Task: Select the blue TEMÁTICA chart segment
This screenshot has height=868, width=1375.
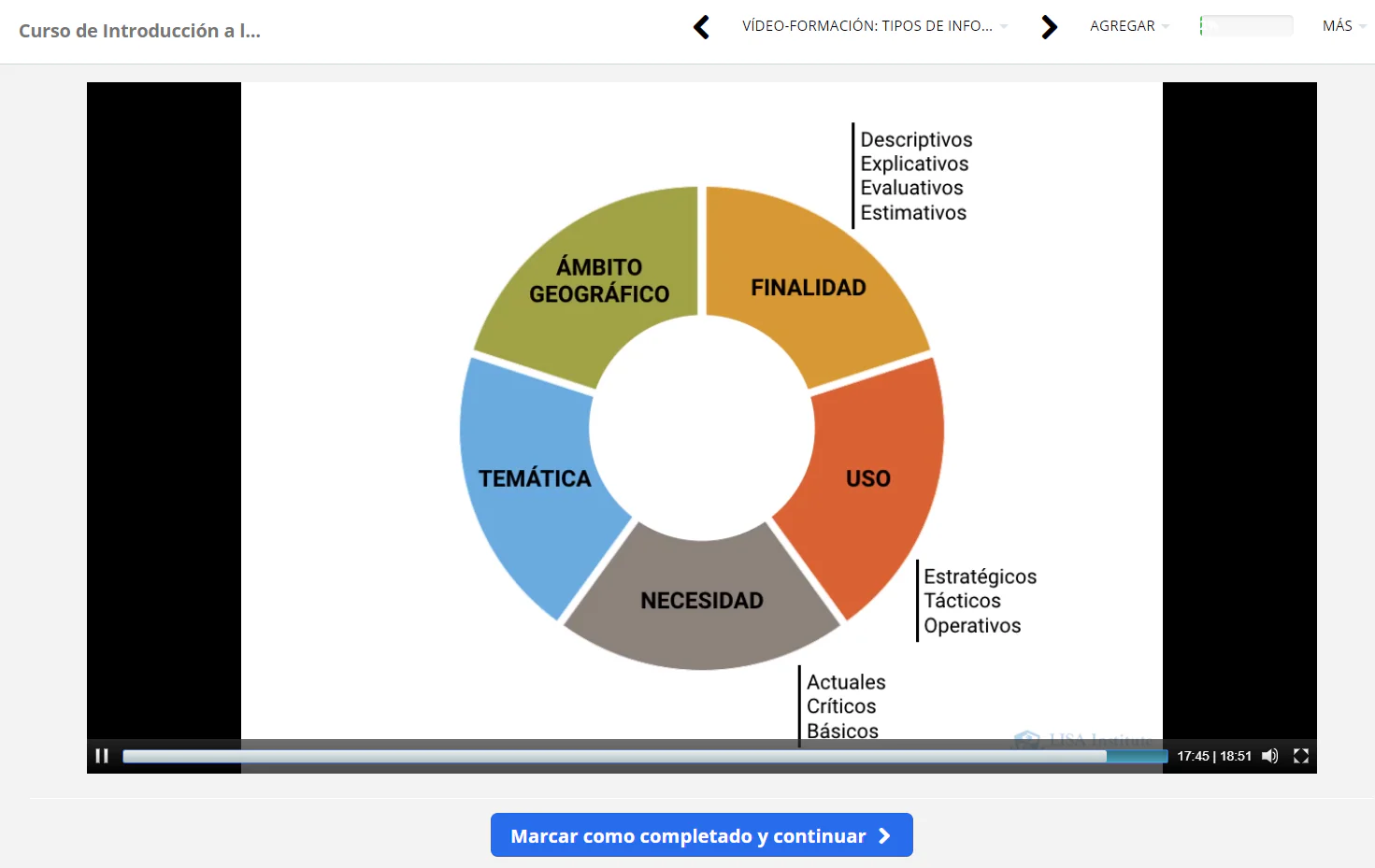Action: tap(535, 478)
